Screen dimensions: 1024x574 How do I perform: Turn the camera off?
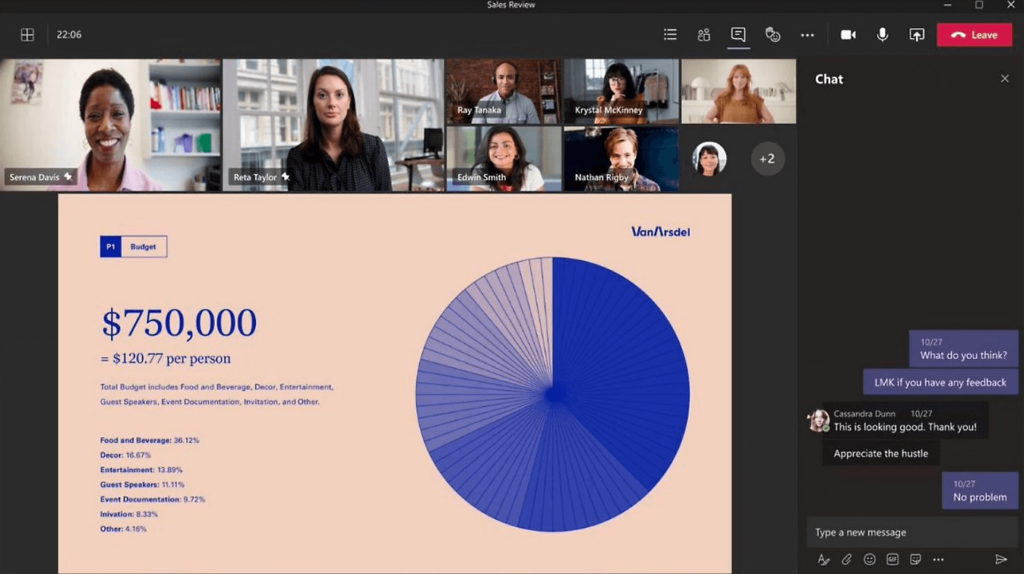click(x=848, y=35)
